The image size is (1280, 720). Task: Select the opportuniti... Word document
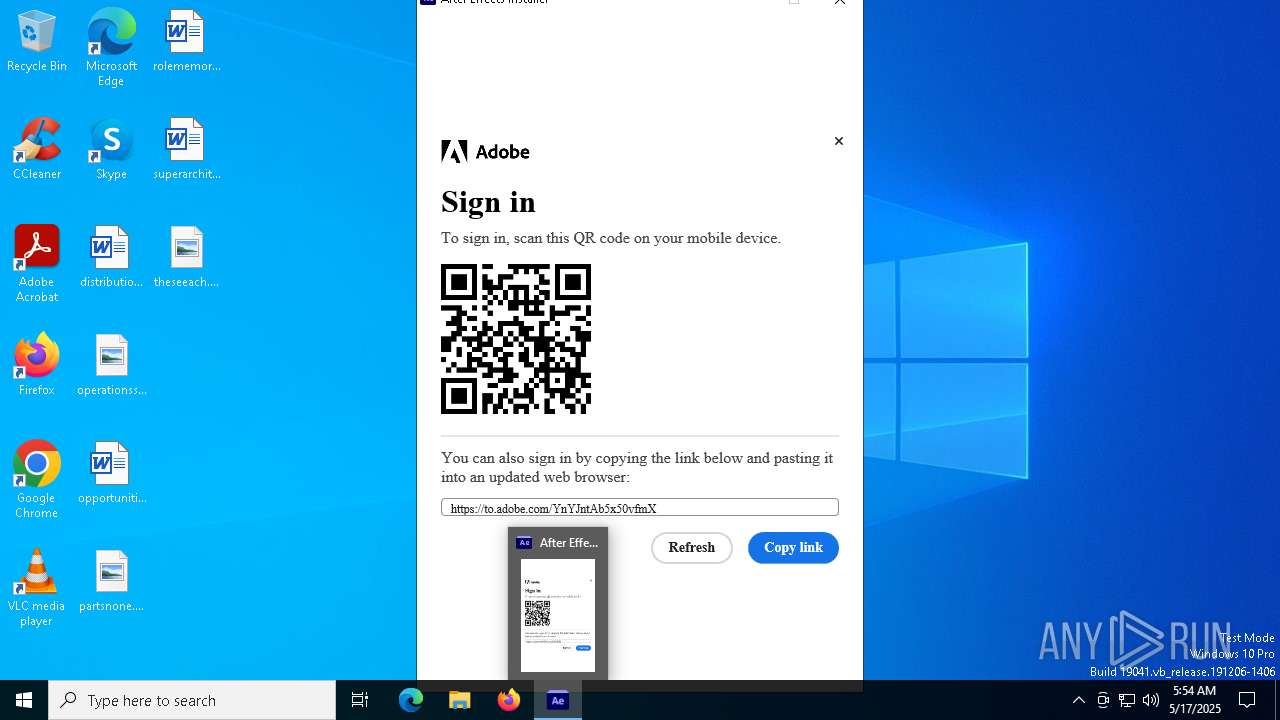[111, 474]
